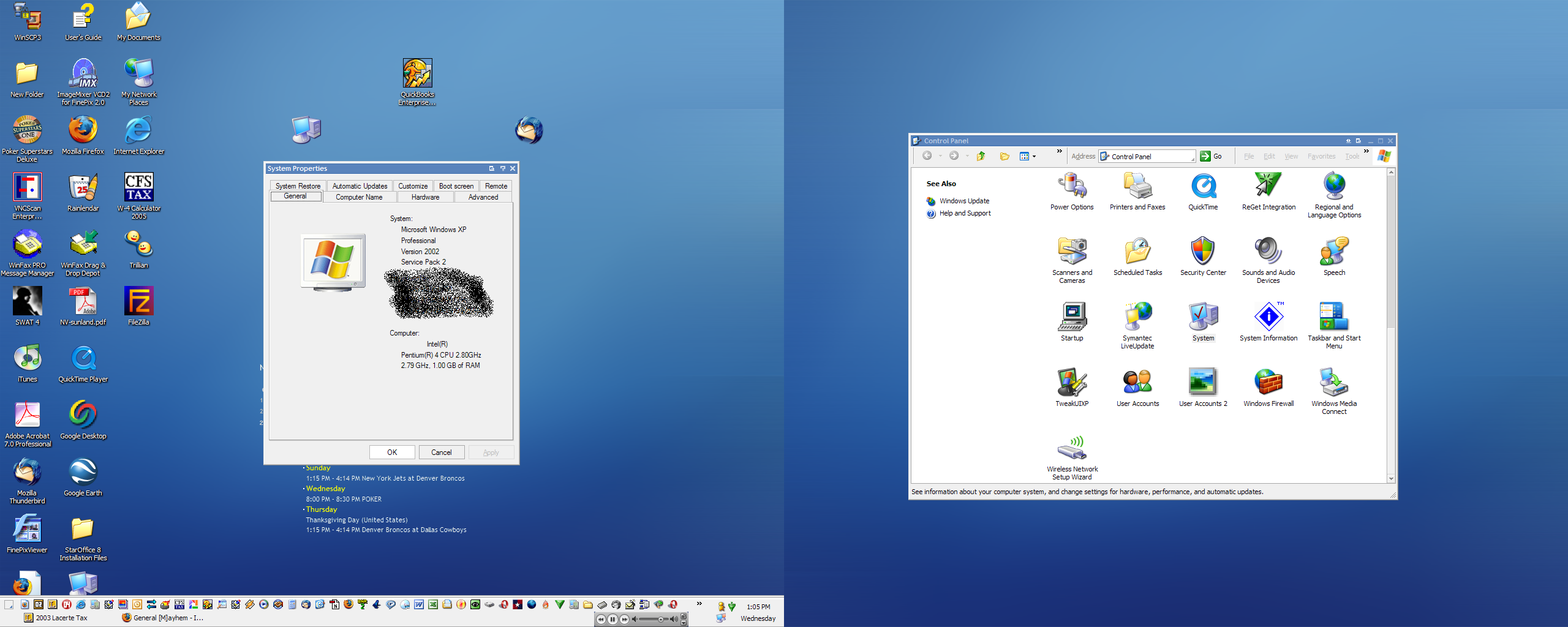Open ReGet Integration applet
The image size is (1568, 627).
pyautogui.click(x=1268, y=192)
